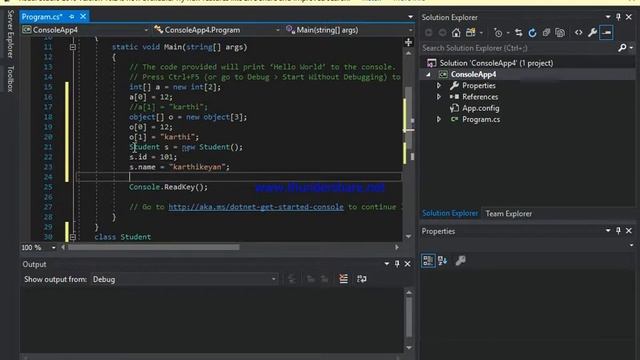
Task: Open the Main(string[] args) member dropdown
Action: (x=410, y=30)
